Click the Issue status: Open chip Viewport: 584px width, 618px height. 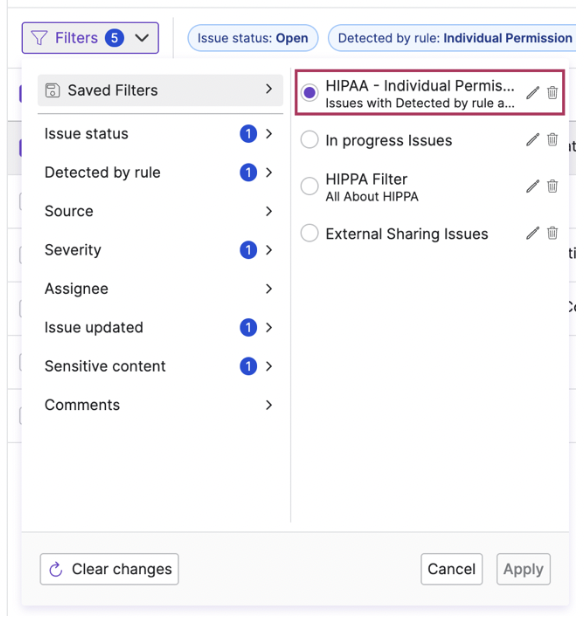tap(253, 38)
